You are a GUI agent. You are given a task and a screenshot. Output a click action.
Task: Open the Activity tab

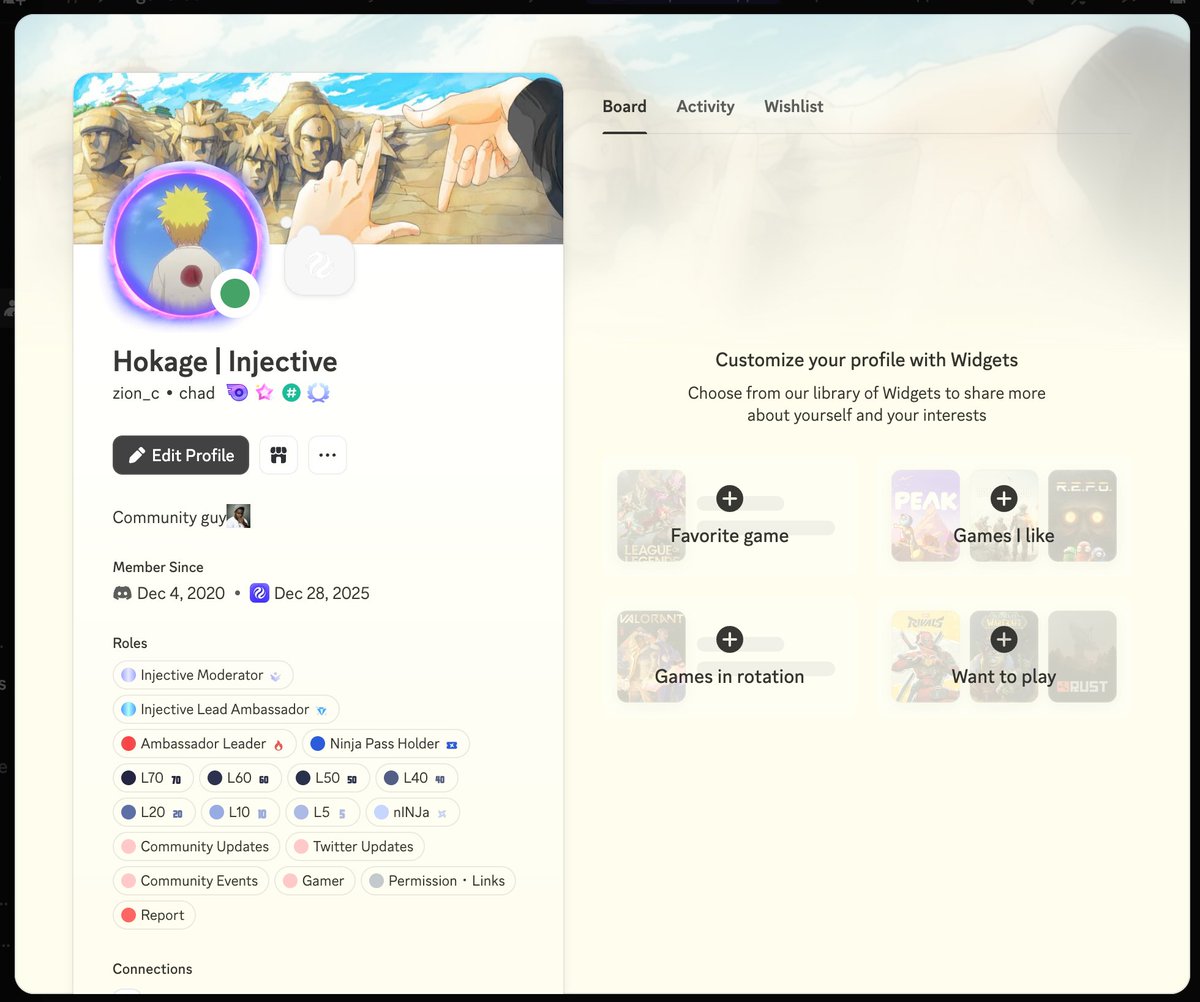[x=705, y=106]
